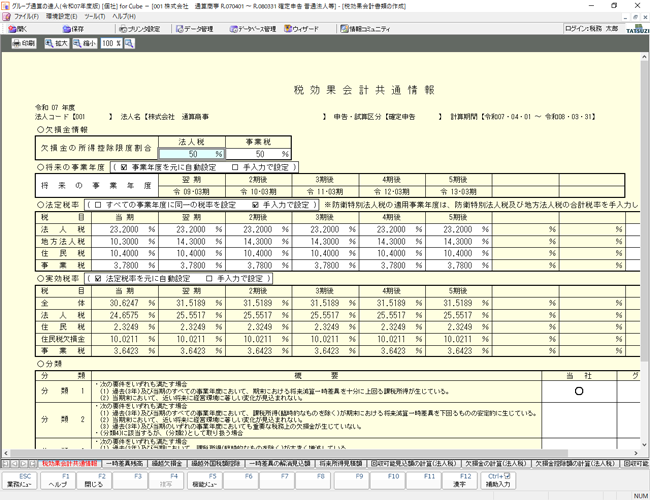
Task: Click the F5 機能メニュー button
Action: click(204, 480)
